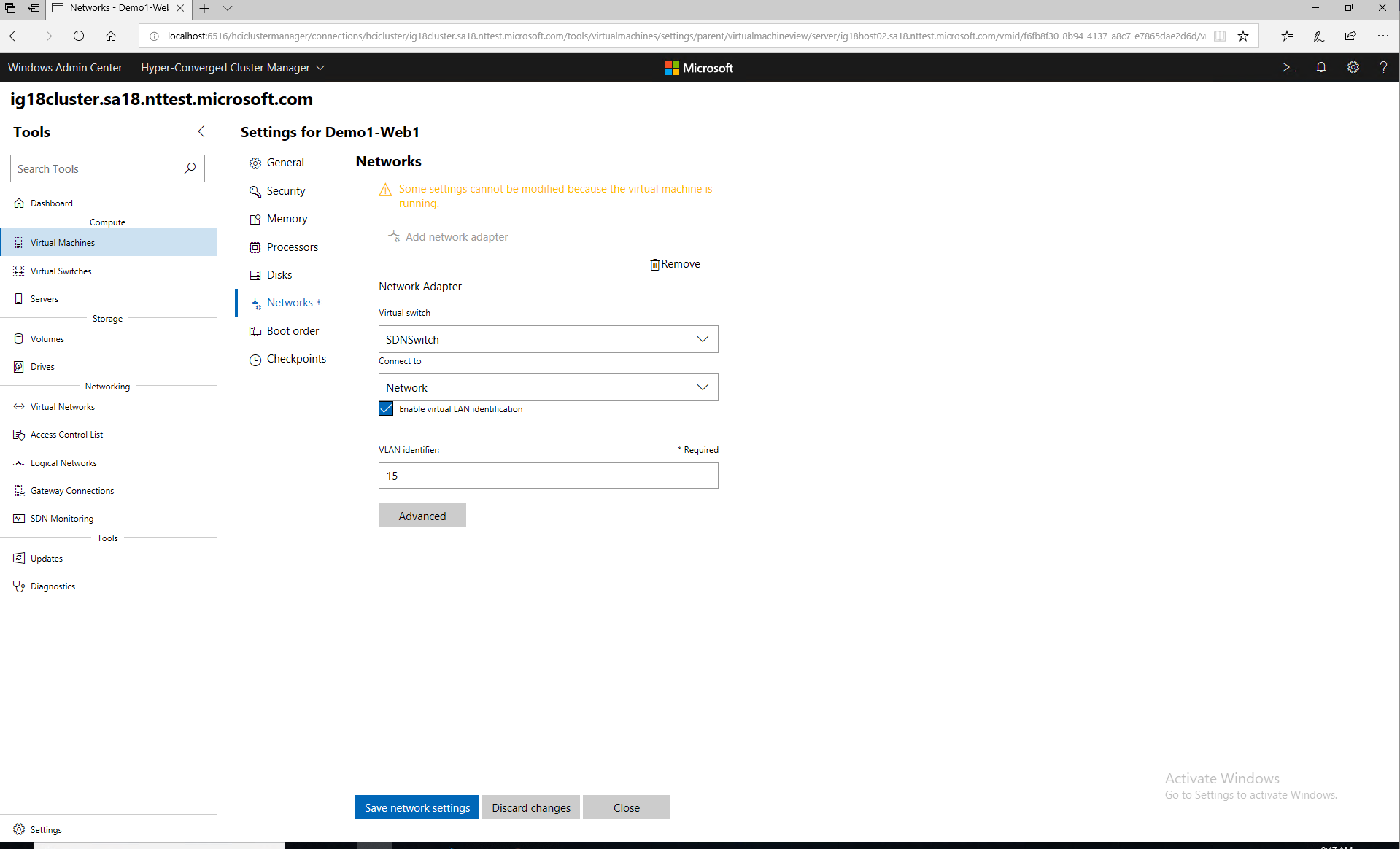This screenshot has height=849, width=1400.
Task: Collapse the Tools panel chevron
Action: pyautogui.click(x=201, y=131)
